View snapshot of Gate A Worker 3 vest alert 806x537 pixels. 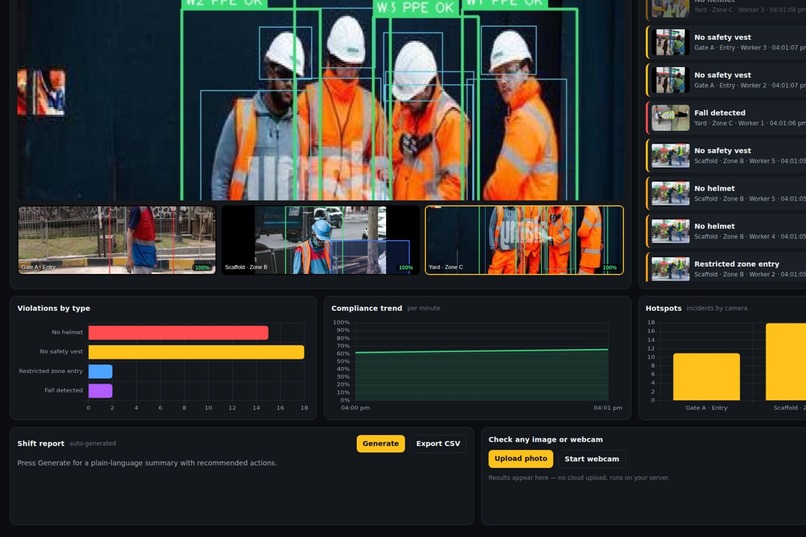(x=670, y=42)
